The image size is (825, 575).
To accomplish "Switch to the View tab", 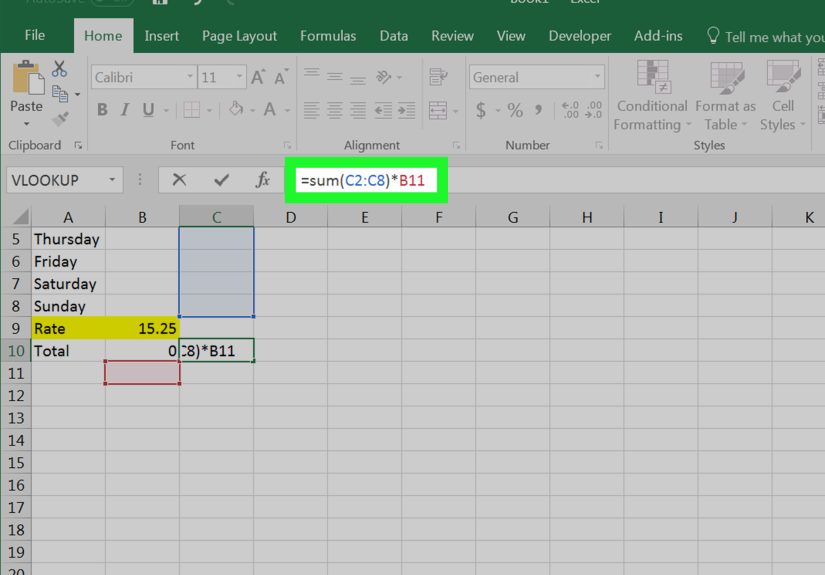I will click(511, 36).
